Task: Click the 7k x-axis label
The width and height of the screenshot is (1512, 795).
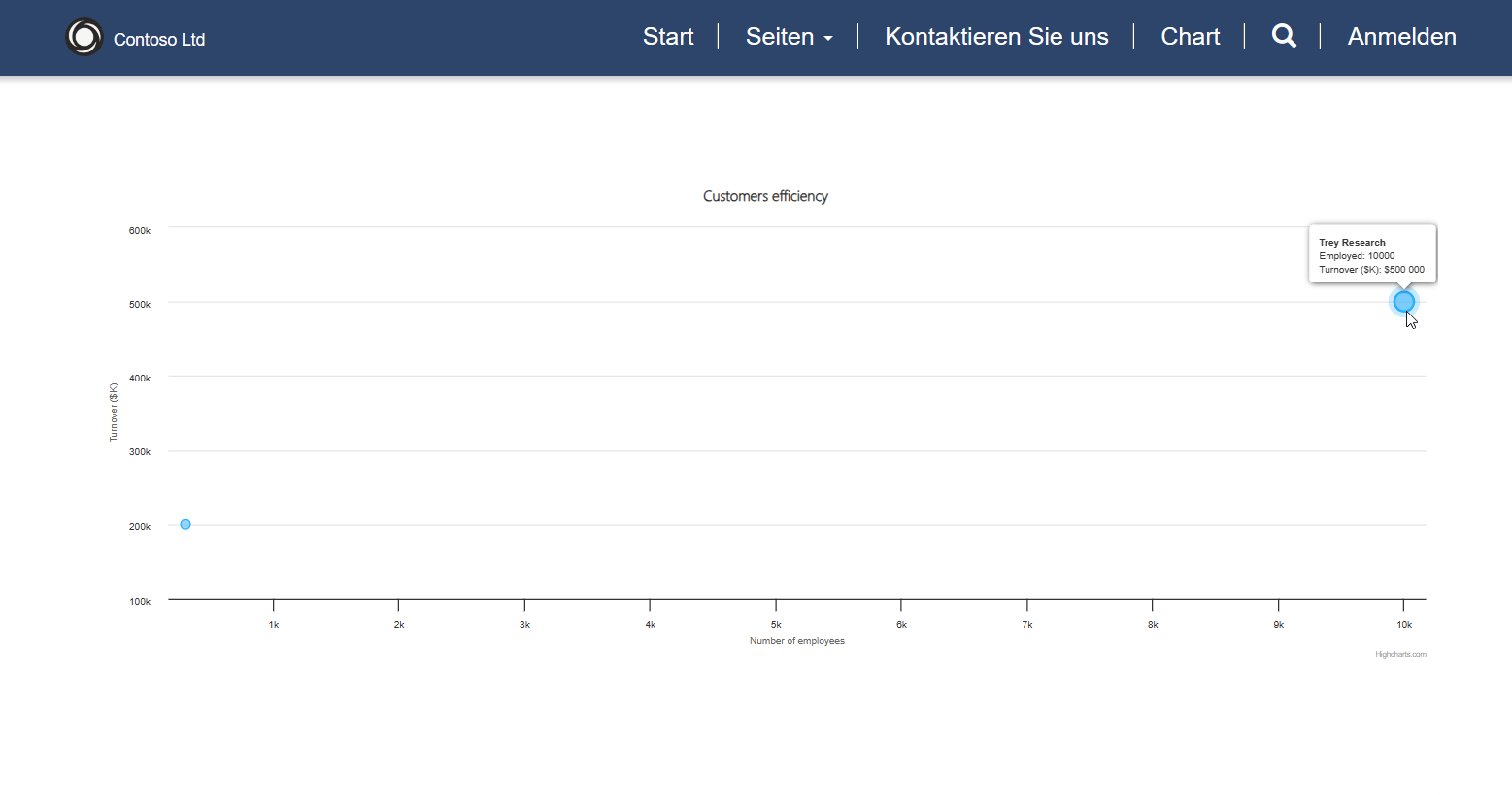Action: (1027, 625)
